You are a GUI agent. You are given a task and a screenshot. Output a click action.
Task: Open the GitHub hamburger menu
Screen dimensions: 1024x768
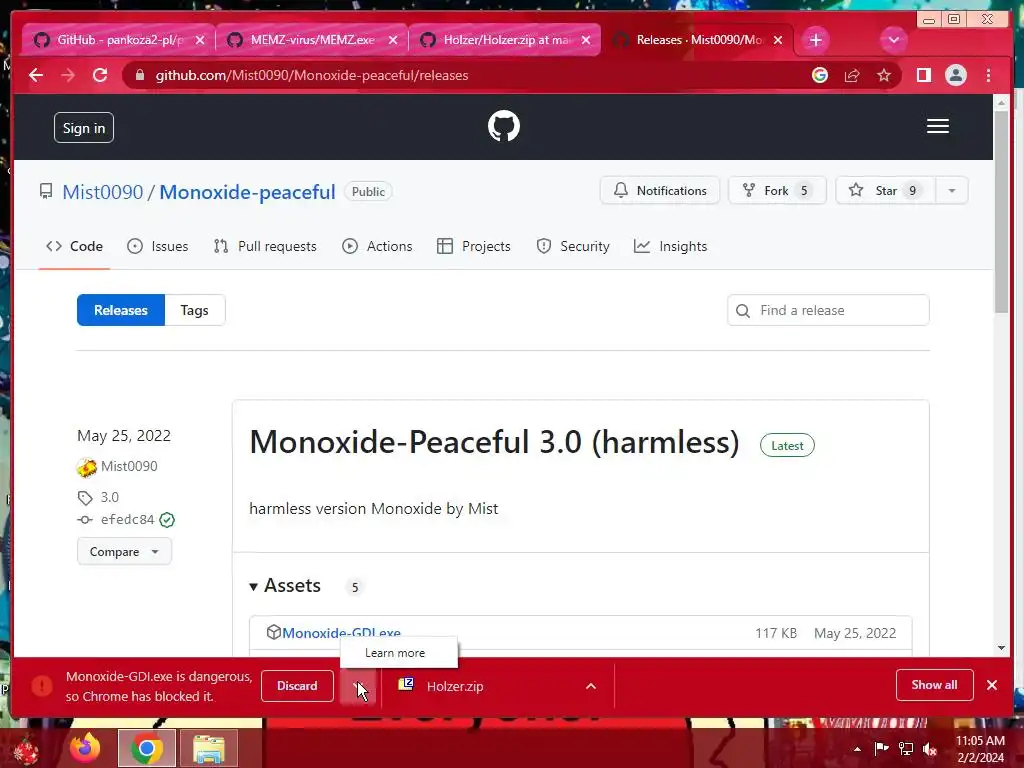click(938, 126)
